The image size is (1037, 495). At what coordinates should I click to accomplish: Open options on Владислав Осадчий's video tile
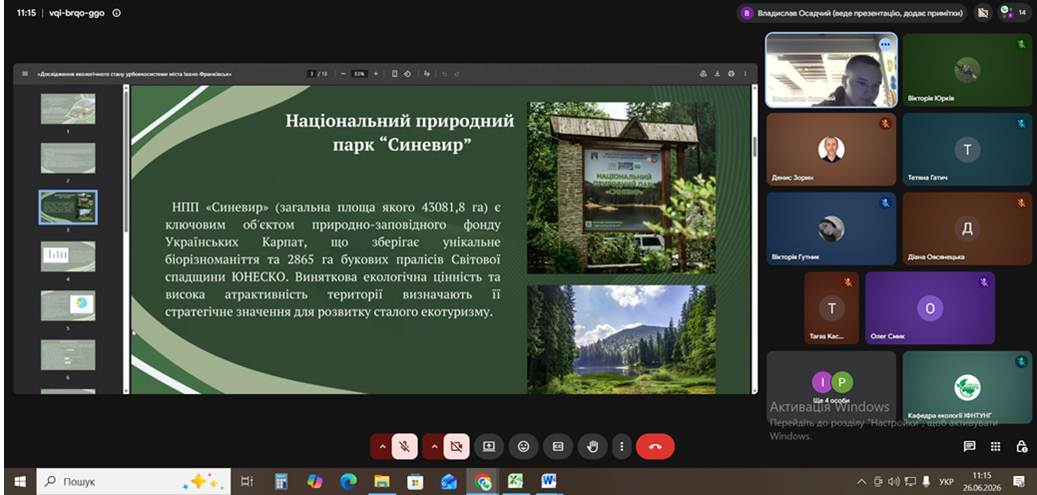pos(885,44)
